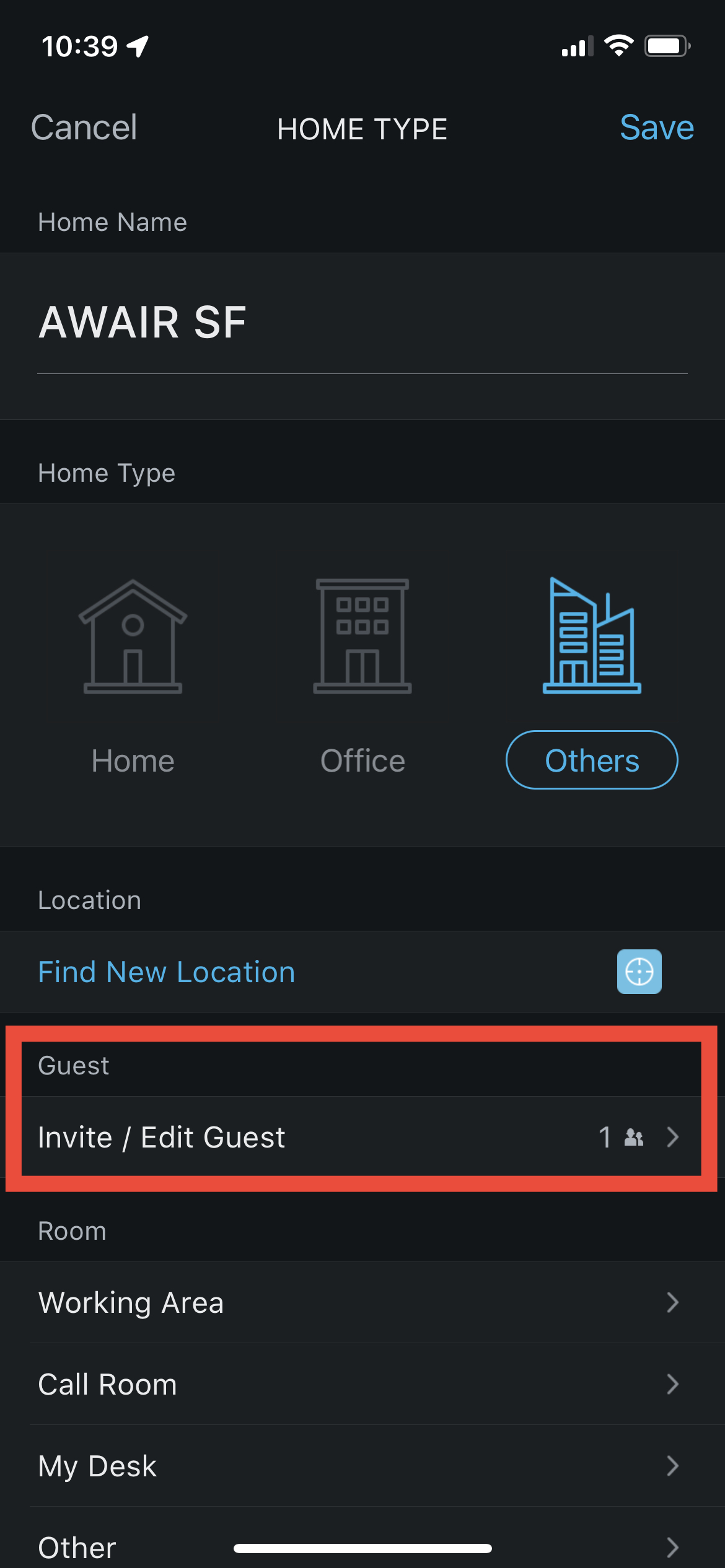Screen dimensions: 725x1568
Task: Tap the crosshair location icon
Action: point(639,972)
